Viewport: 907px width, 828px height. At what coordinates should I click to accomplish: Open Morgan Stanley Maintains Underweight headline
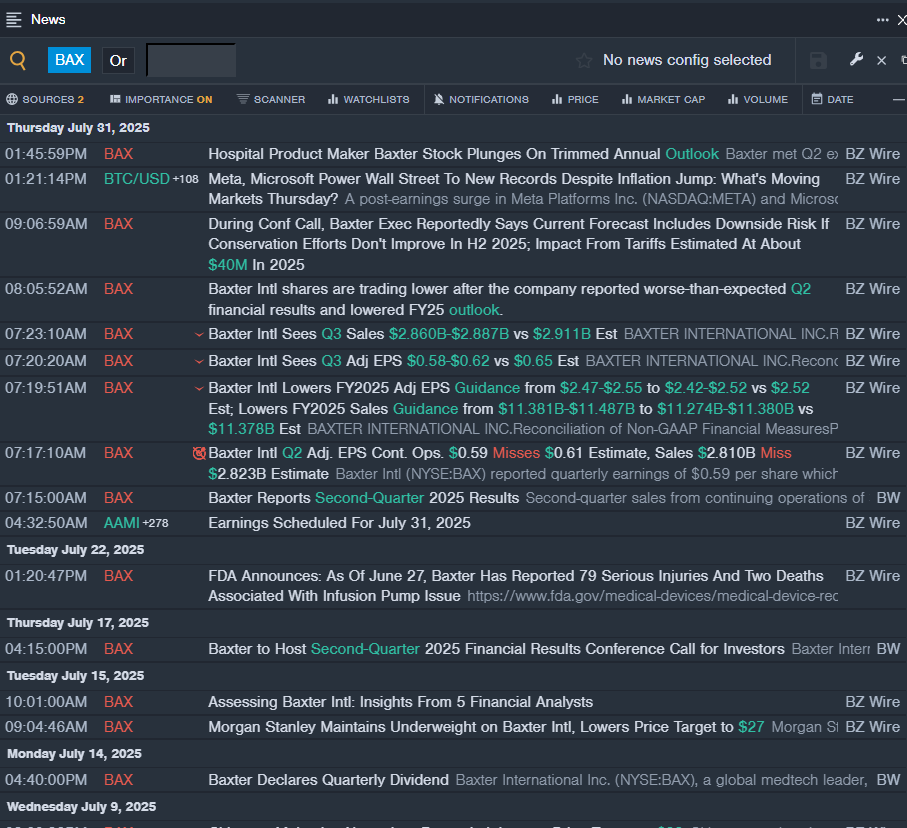(486, 727)
